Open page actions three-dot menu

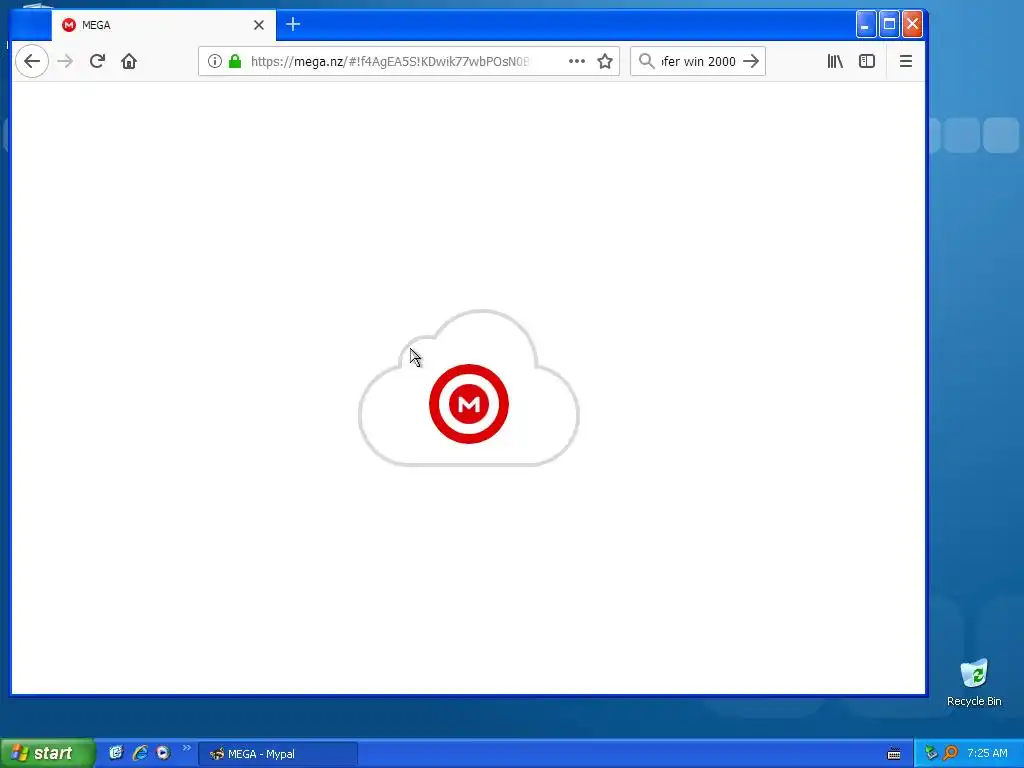(577, 61)
